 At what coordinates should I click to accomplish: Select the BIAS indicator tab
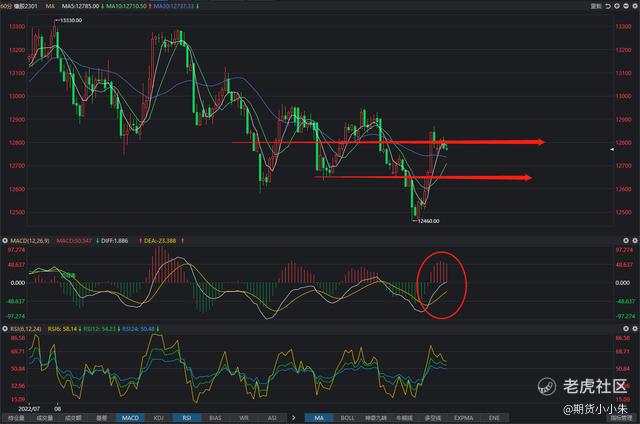click(215, 418)
